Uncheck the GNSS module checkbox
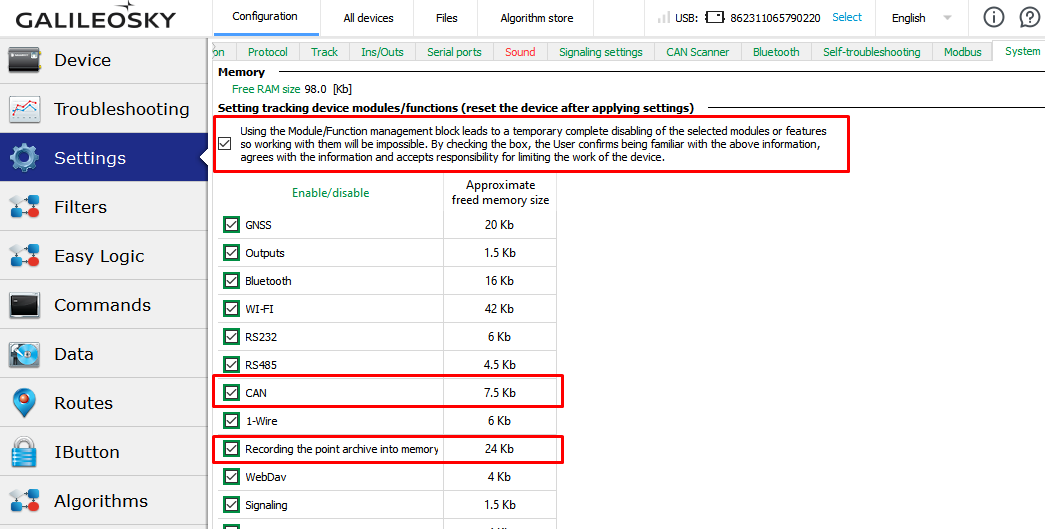 coord(232,225)
